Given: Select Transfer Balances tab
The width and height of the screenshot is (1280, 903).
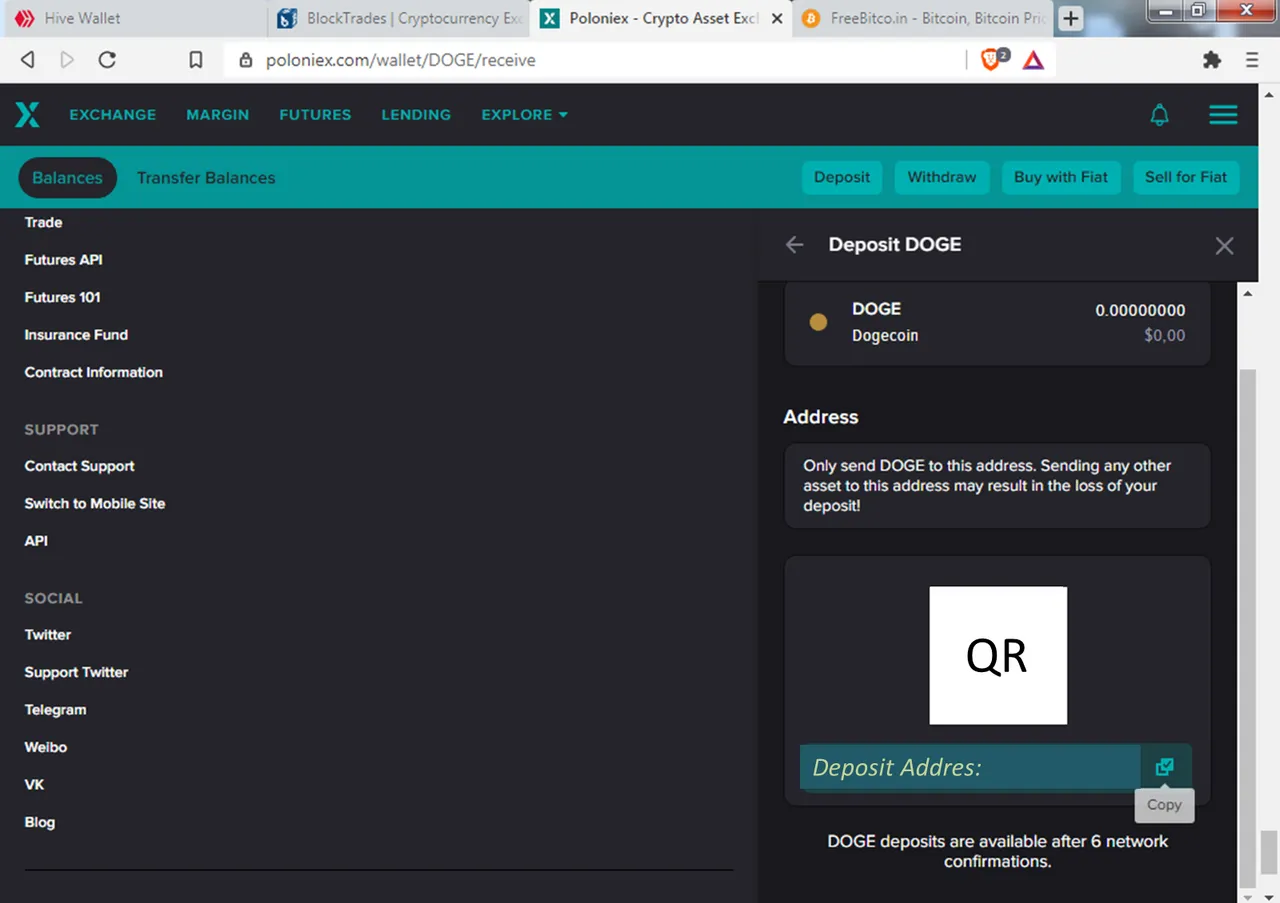Looking at the screenshot, I should (206, 178).
